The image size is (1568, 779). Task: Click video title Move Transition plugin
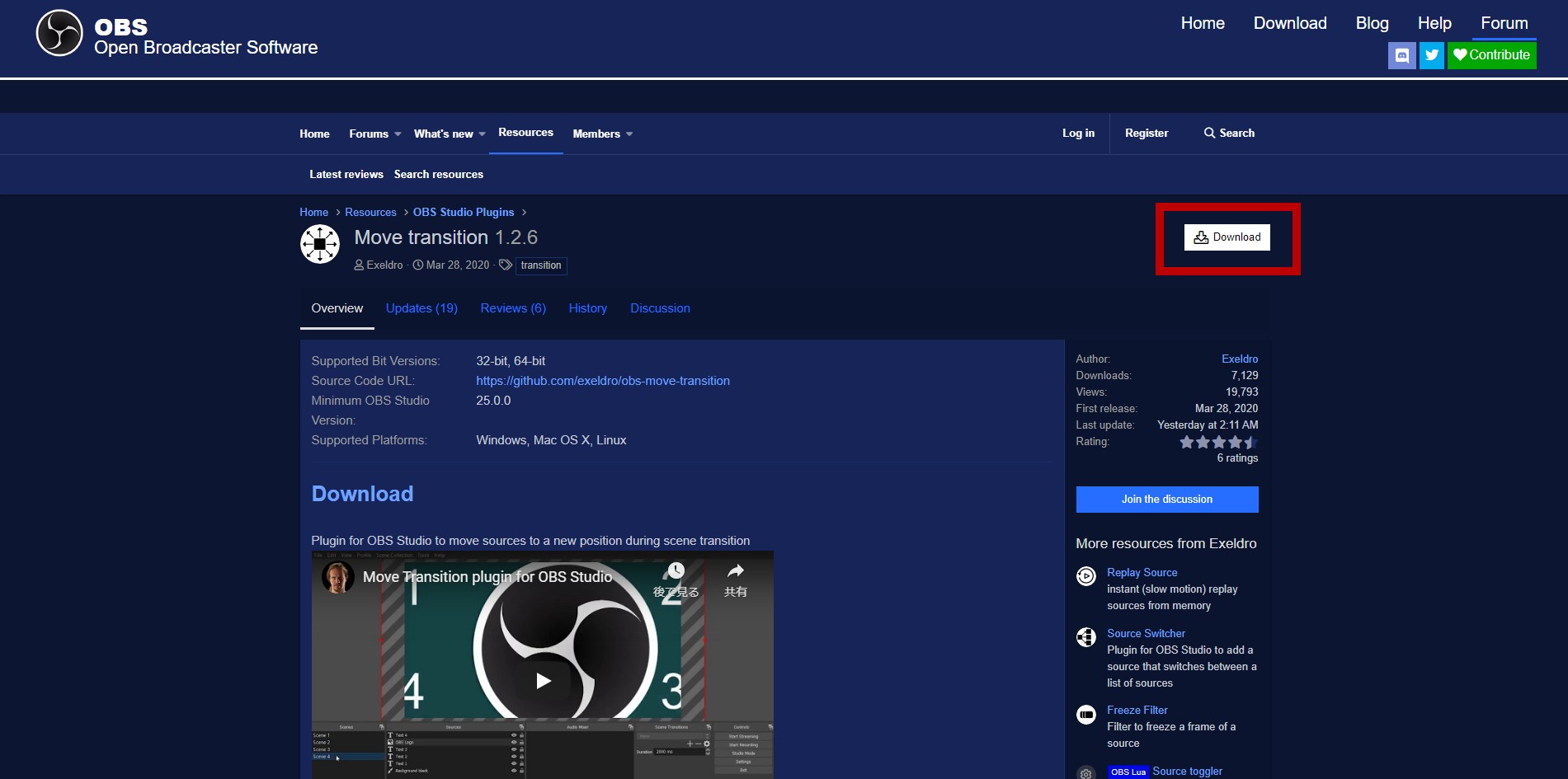[487, 577]
